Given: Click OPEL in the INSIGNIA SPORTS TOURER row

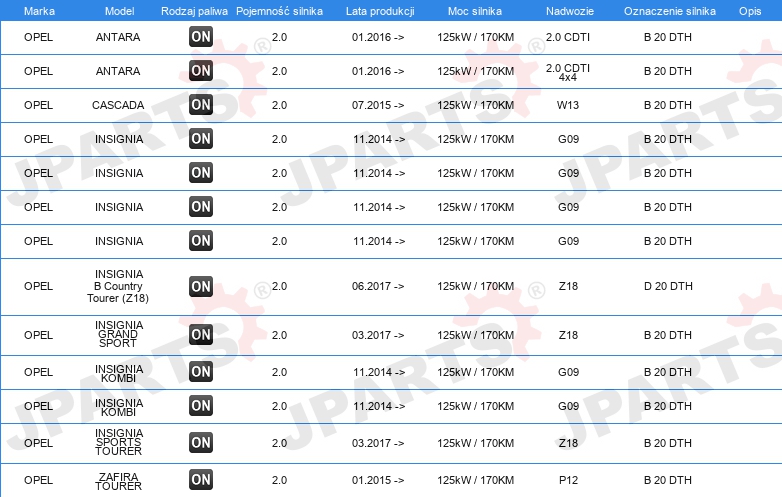Looking at the screenshot, I should click(x=38, y=443).
